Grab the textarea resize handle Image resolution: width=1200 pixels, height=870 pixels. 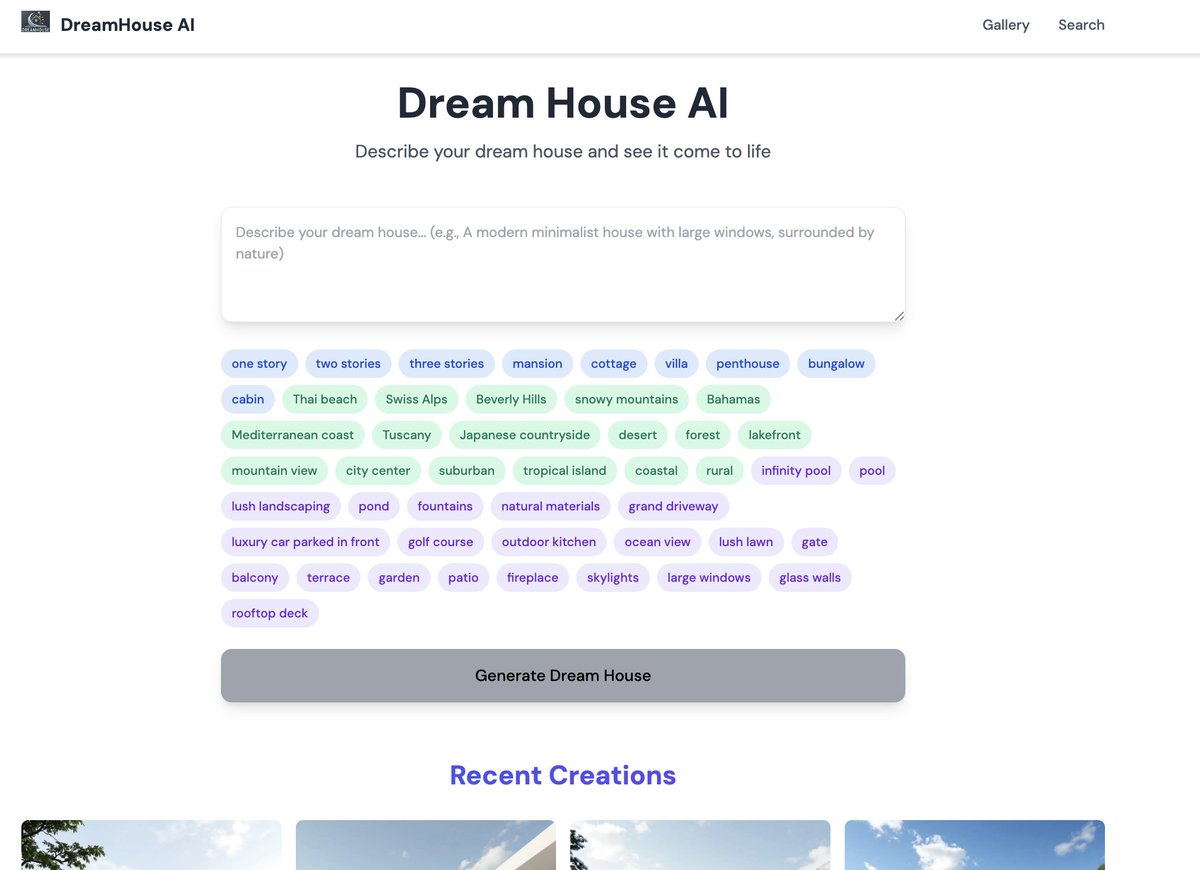[898, 315]
